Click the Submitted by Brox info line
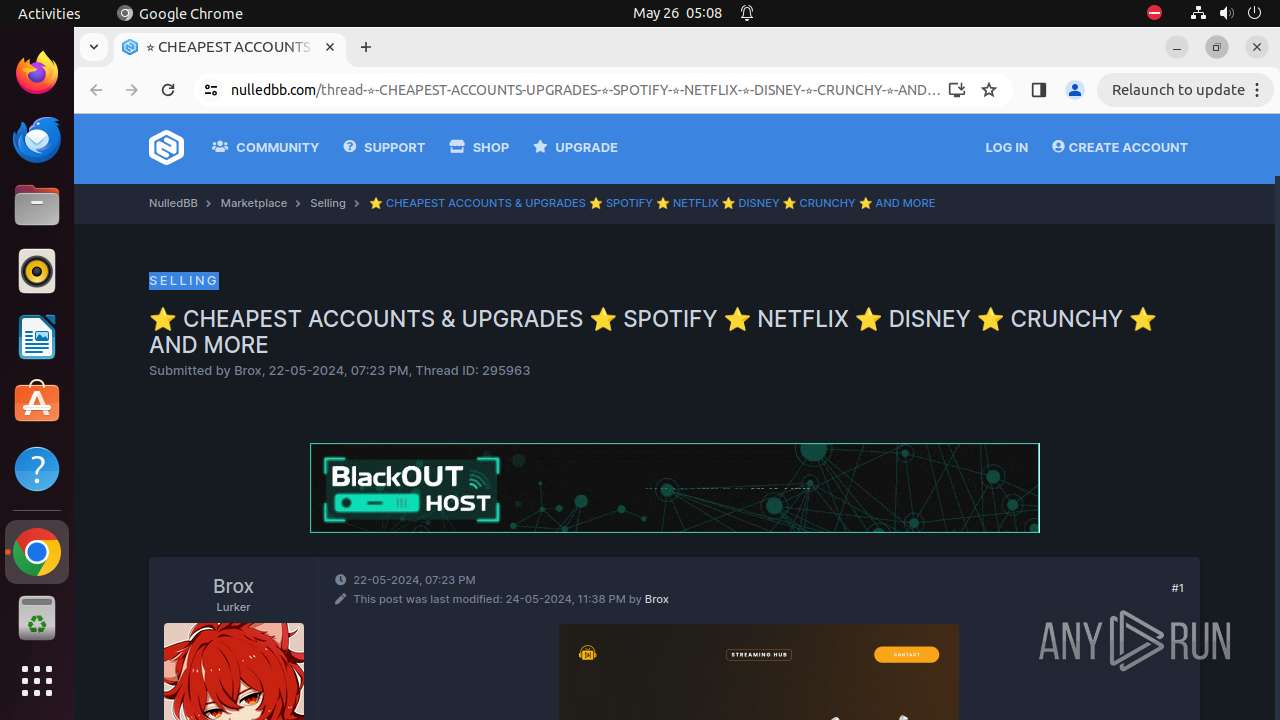1280x720 pixels. (x=340, y=370)
